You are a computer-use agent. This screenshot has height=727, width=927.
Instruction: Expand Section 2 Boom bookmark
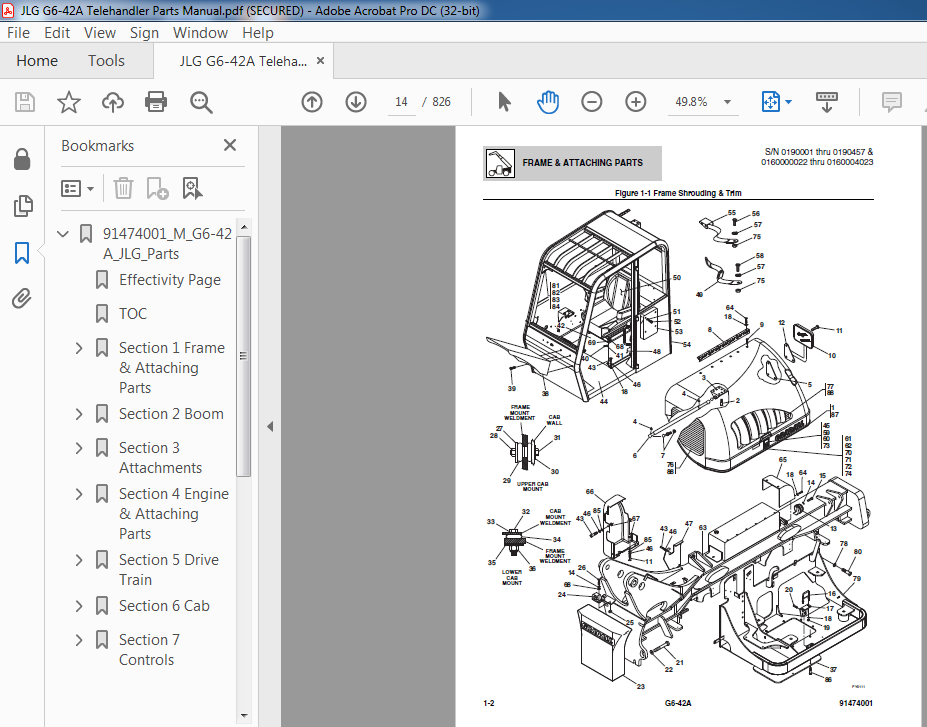79,414
